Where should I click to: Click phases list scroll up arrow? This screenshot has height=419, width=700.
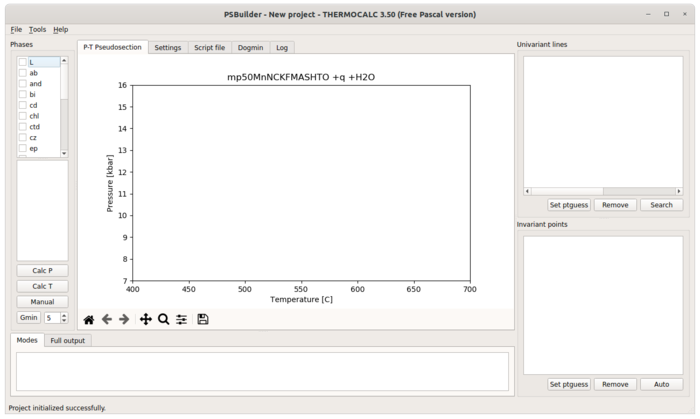(64, 60)
